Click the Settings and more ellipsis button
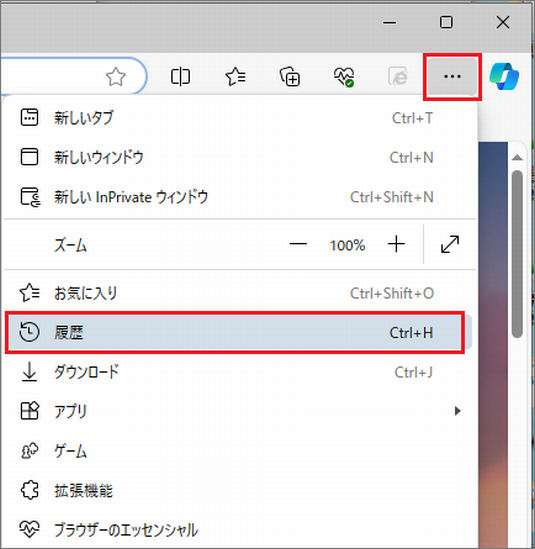This screenshot has height=549, width=535. pyautogui.click(x=452, y=77)
